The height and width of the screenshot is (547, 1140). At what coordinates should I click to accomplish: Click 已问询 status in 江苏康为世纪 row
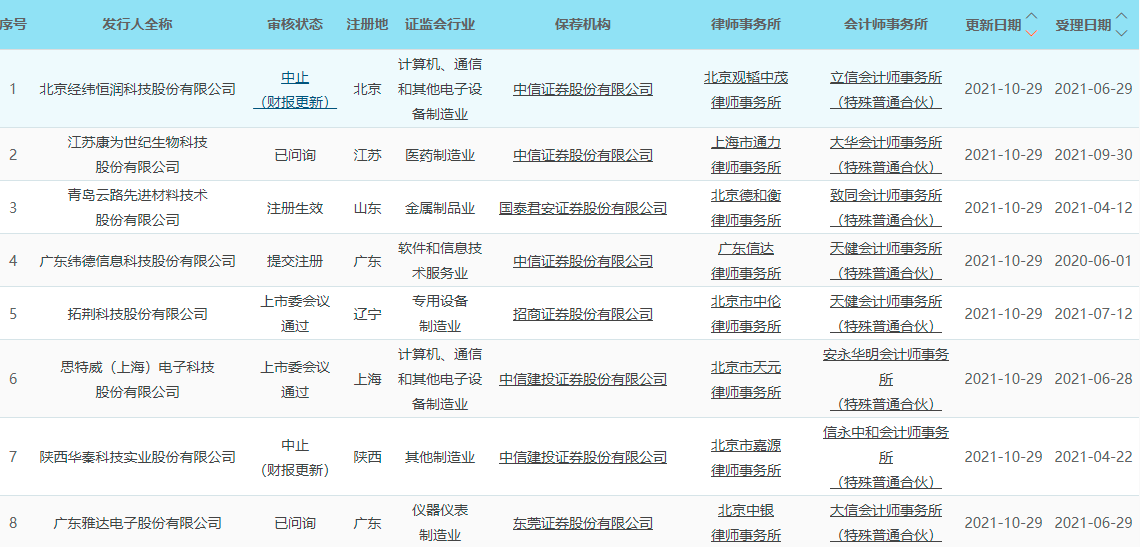click(x=294, y=155)
